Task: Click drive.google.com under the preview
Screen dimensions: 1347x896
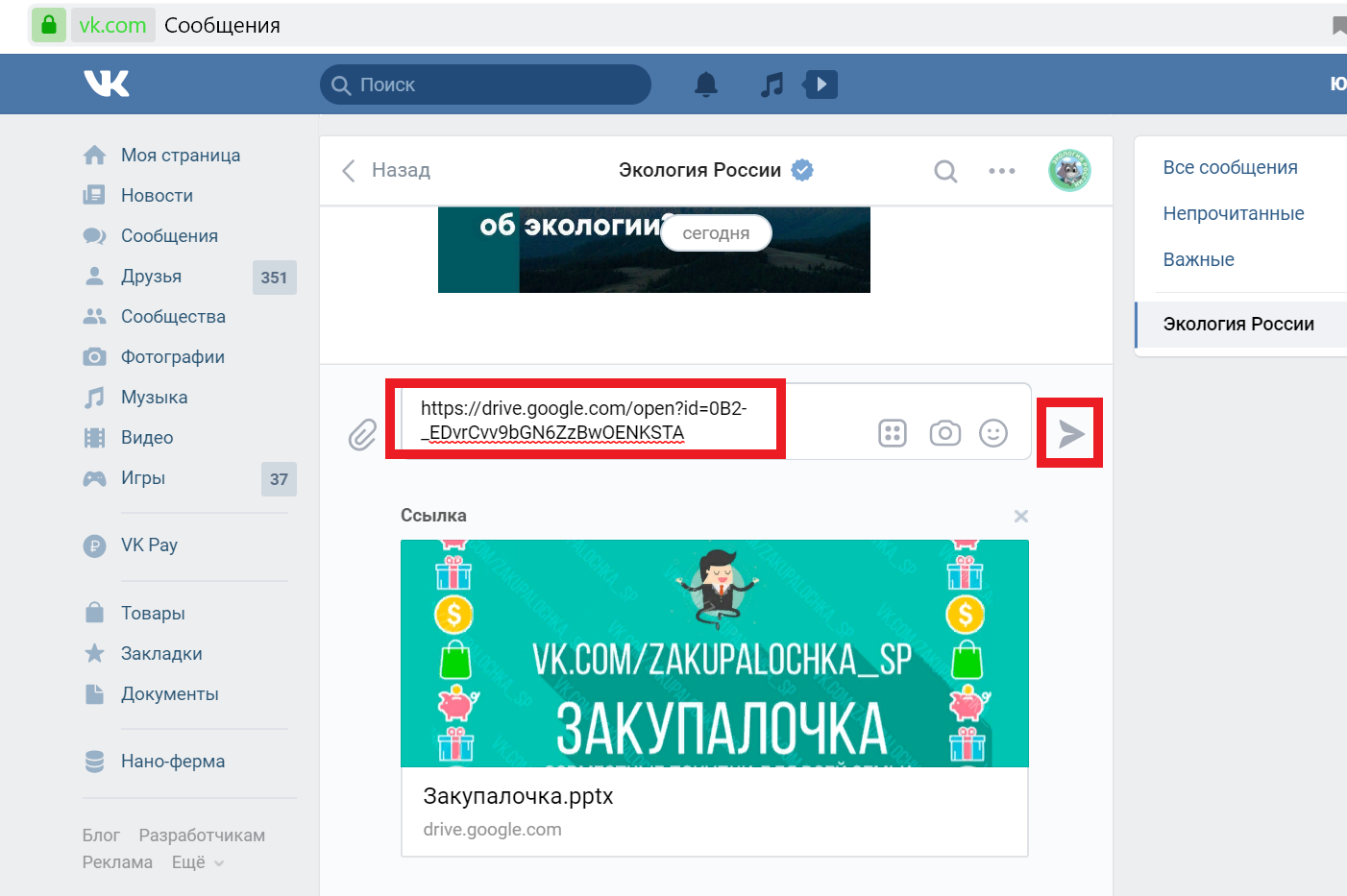Action: 492,830
